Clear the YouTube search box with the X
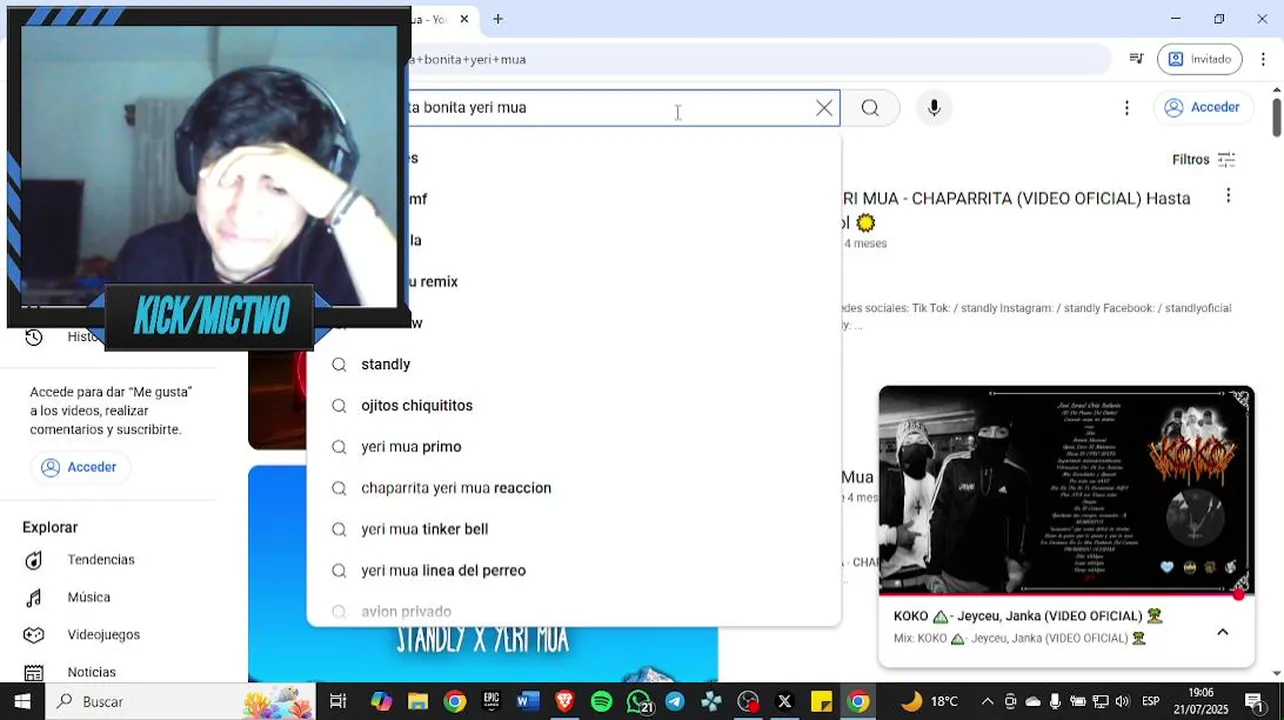Screen dimensions: 1284x720 tap(824, 108)
